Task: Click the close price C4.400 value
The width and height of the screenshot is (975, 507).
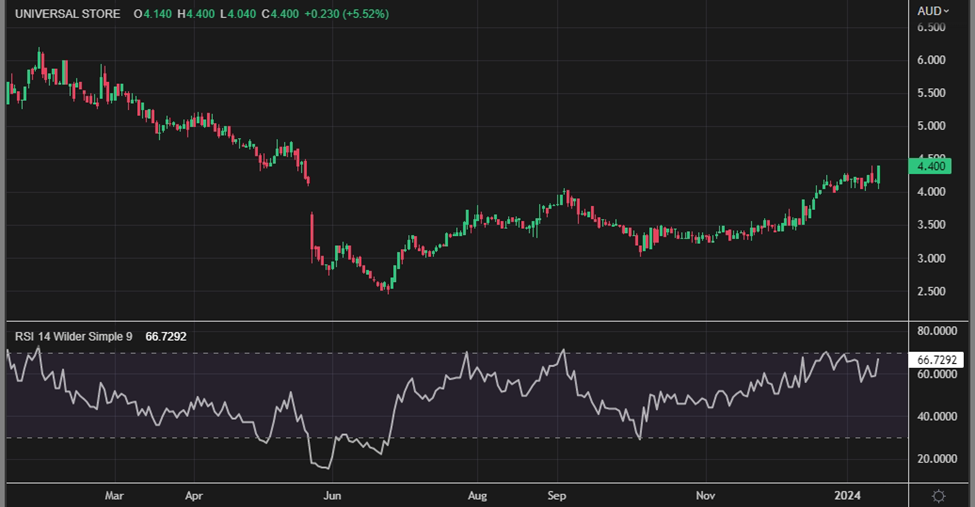Action: point(280,14)
